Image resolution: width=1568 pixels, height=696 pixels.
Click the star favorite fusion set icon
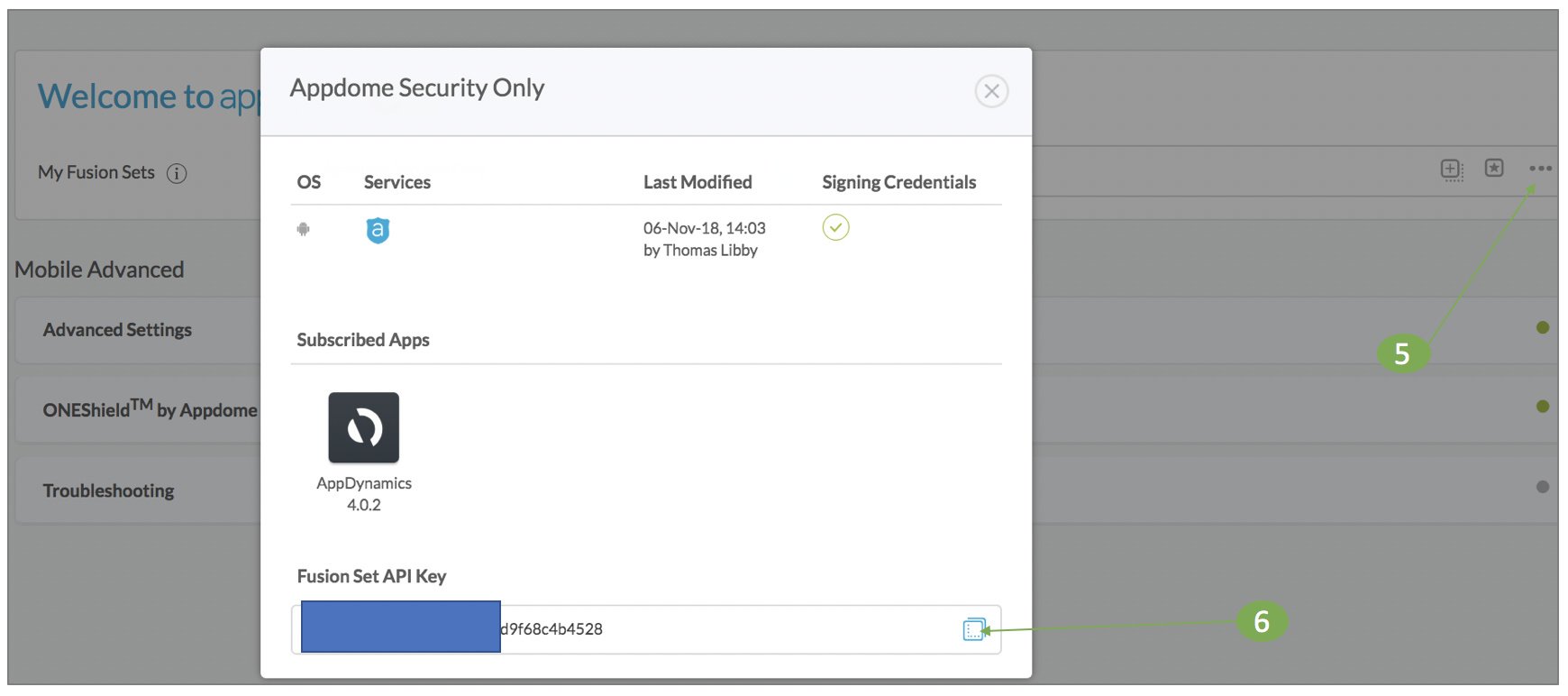(x=1494, y=168)
